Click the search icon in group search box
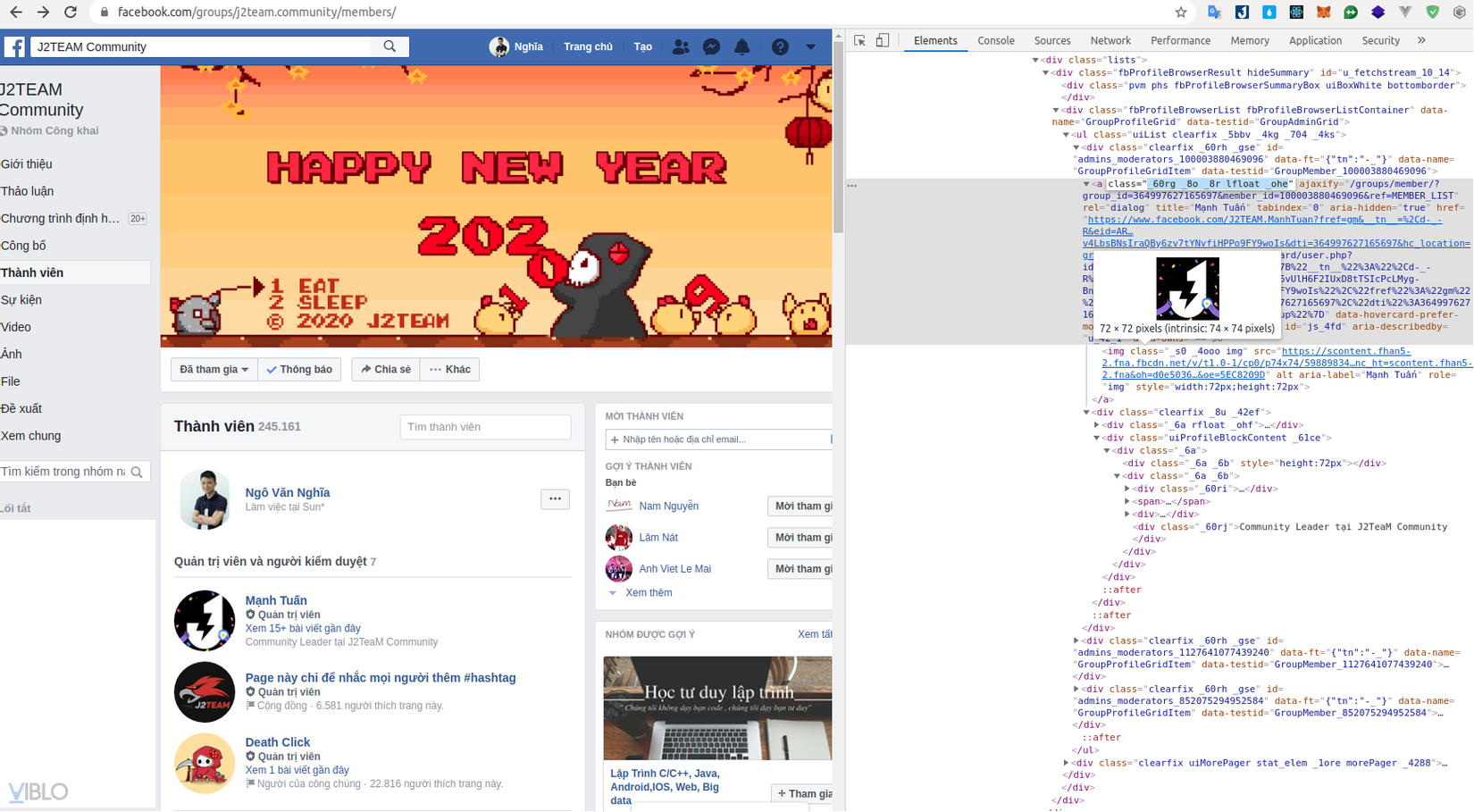This screenshot has height=812, width=1474. tap(137, 472)
